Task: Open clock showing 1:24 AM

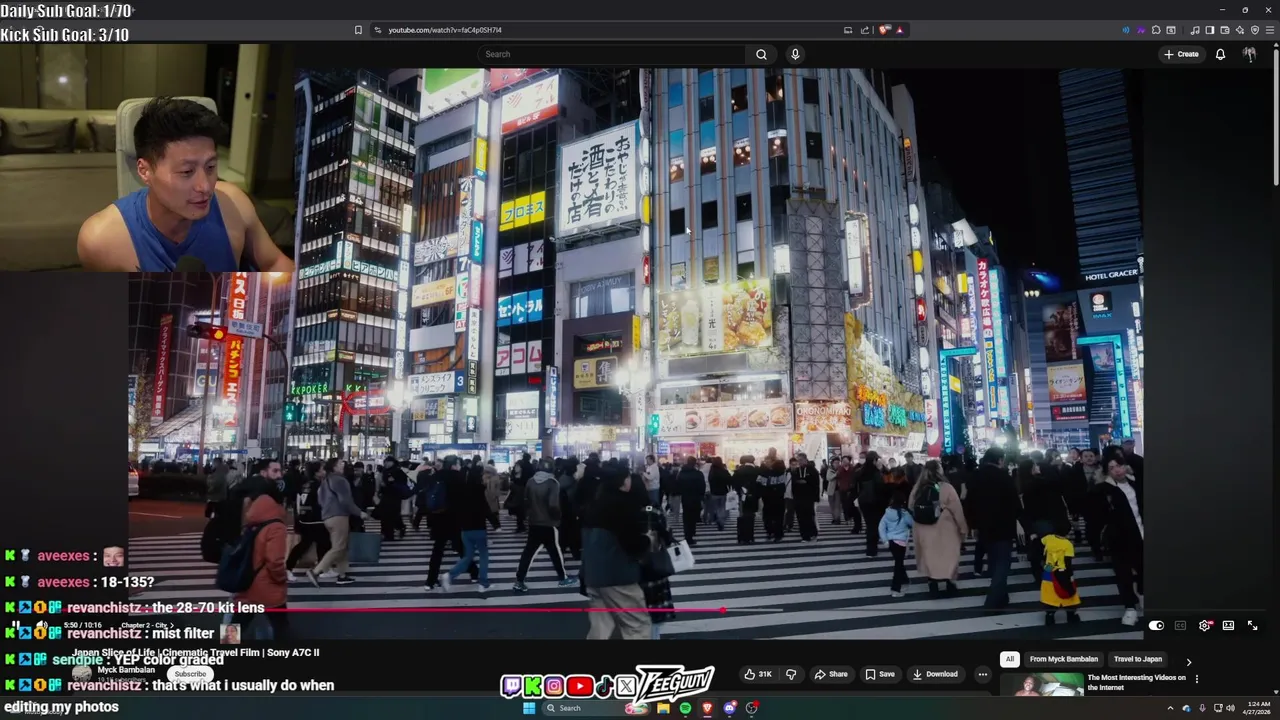Action: tap(1257, 708)
